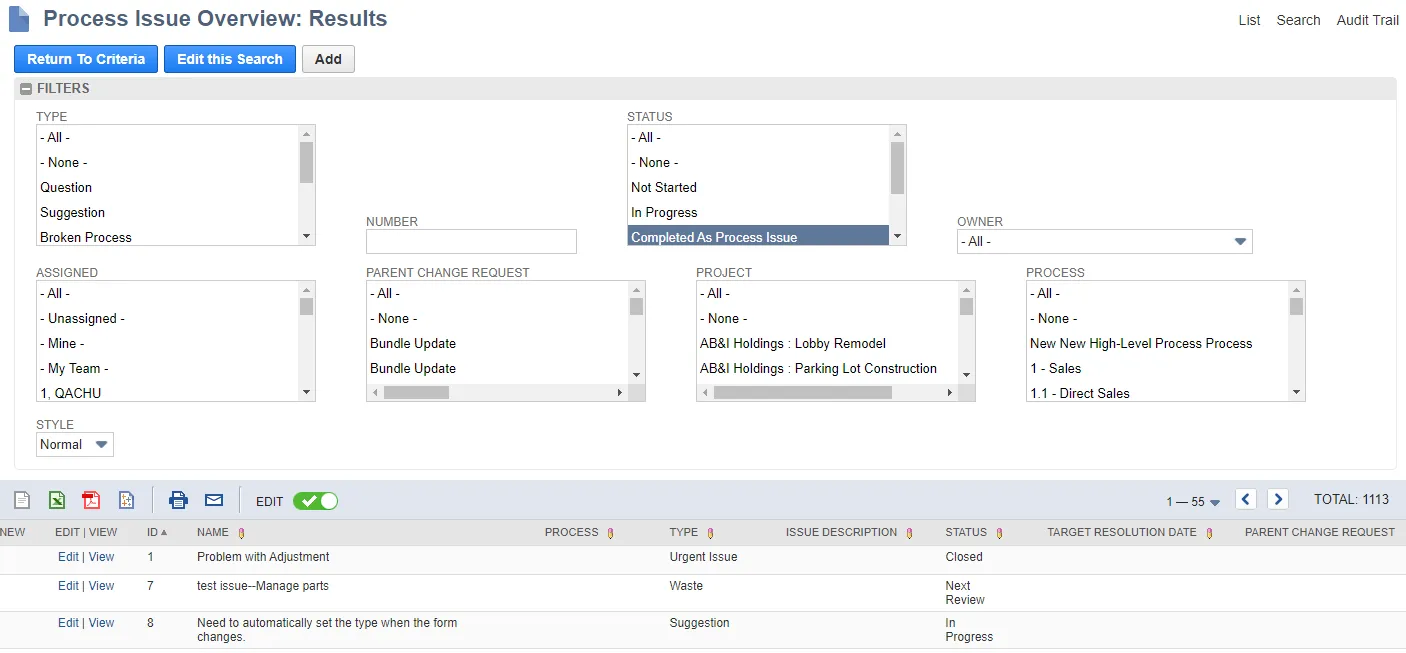Click Edit link for issue ID 8 row

pyautogui.click(x=68, y=623)
